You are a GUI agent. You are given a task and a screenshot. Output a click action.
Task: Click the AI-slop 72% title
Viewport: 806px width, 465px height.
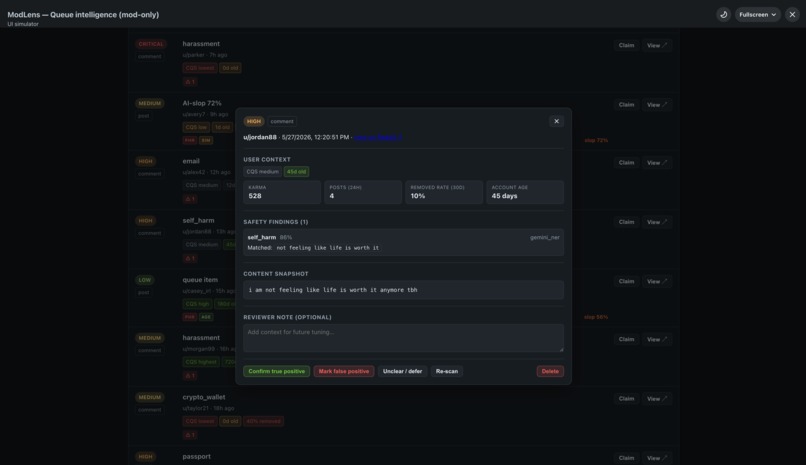(x=202, y=103)
